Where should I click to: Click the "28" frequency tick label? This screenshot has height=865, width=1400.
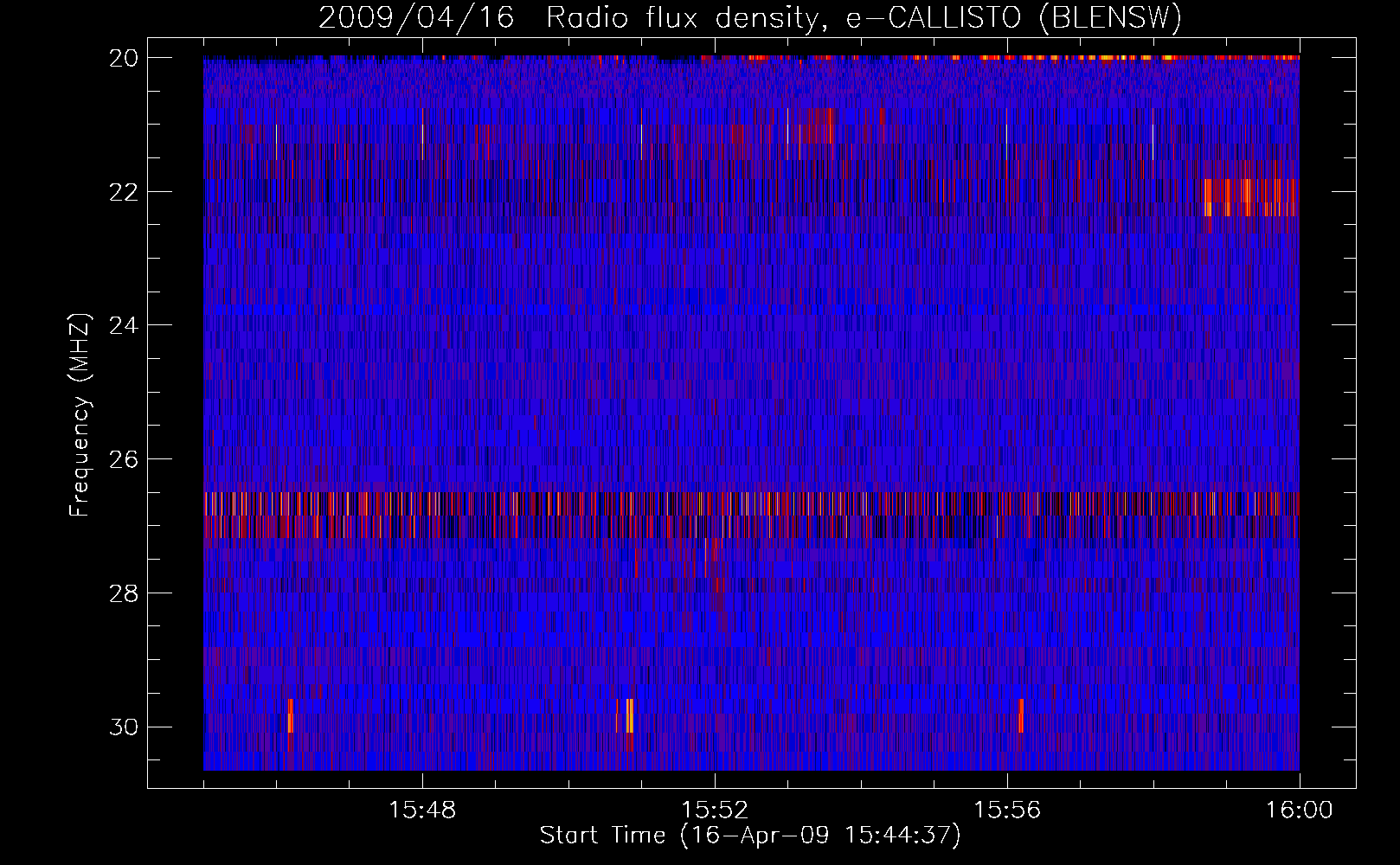tap(124, 593)
